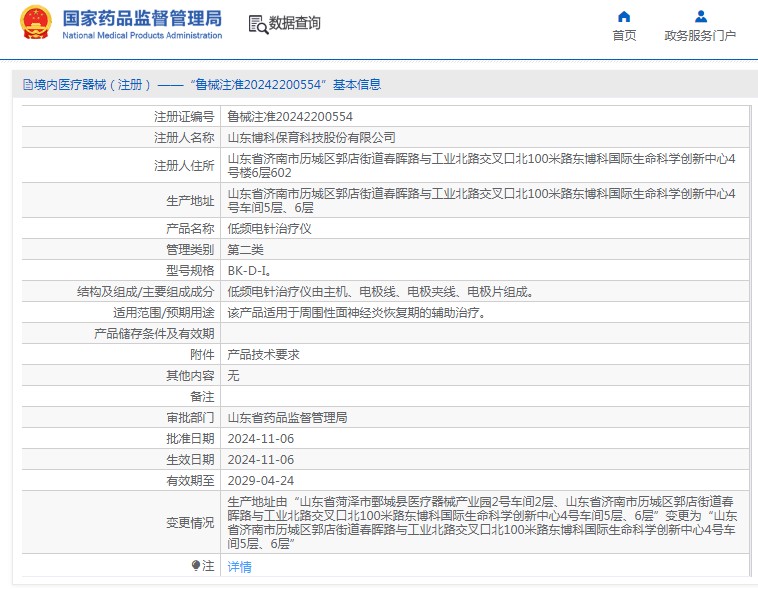The width and height of the screenshot is (758, 589).
Task: Select the model value BK-D-I
Action: pos(249,270)
